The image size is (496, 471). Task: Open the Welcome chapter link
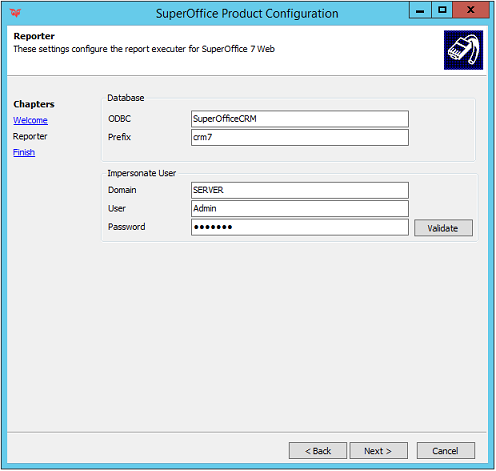coord(30,120)
